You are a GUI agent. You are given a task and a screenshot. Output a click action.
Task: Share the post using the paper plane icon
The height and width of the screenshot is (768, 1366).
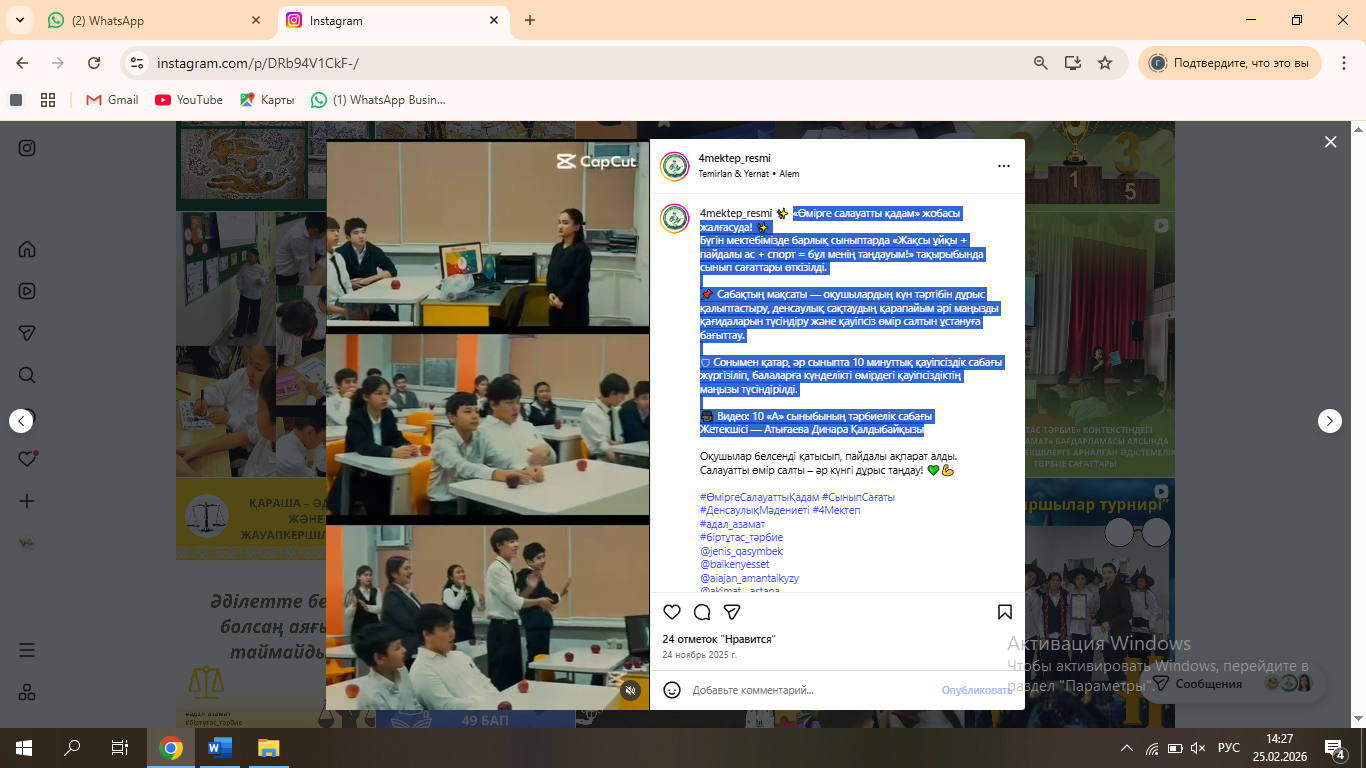(732, 612)
